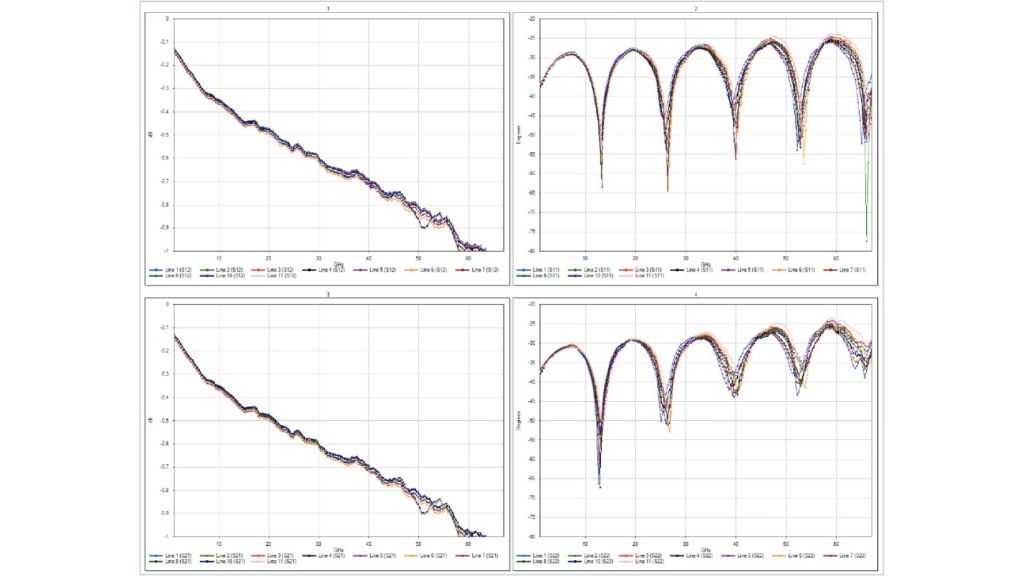The width and height of the screenshot is (1024, 576).
Task: Click the GHz axis label on panel 2
Action: coord(707,262)
